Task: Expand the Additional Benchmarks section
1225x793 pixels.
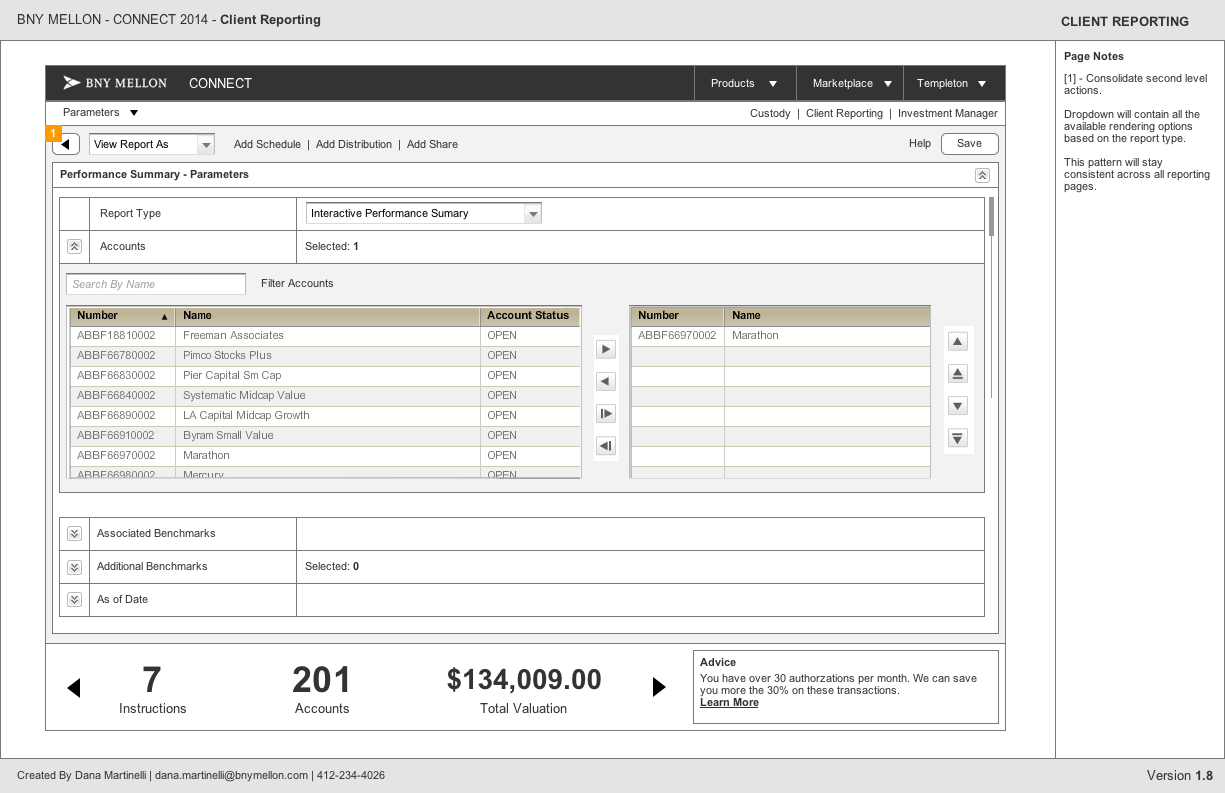Action: coord(74,567)
